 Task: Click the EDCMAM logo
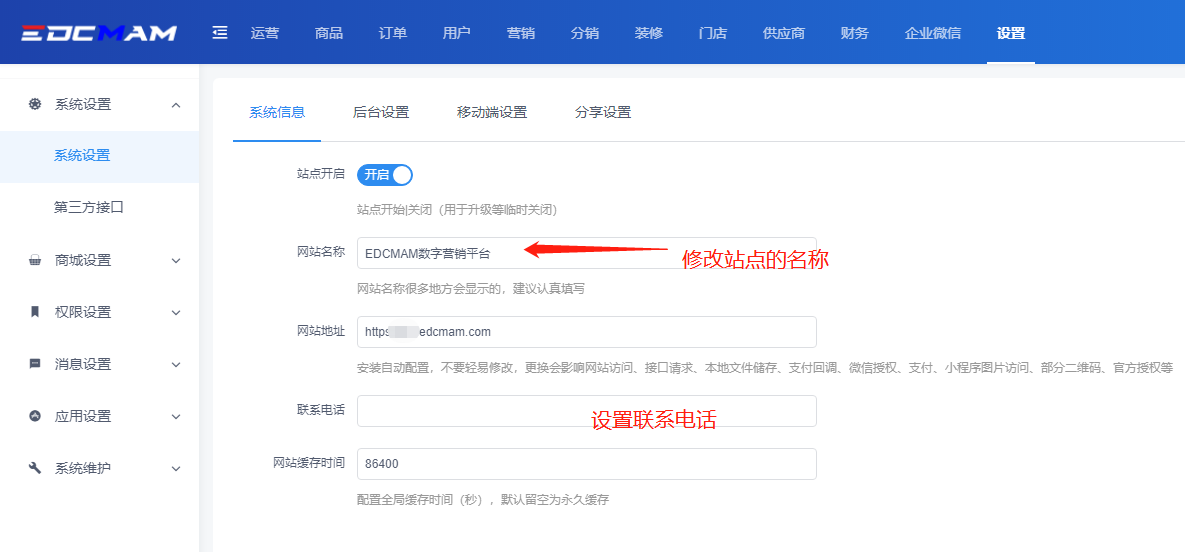pyautogui.click(x=99, y=33)
